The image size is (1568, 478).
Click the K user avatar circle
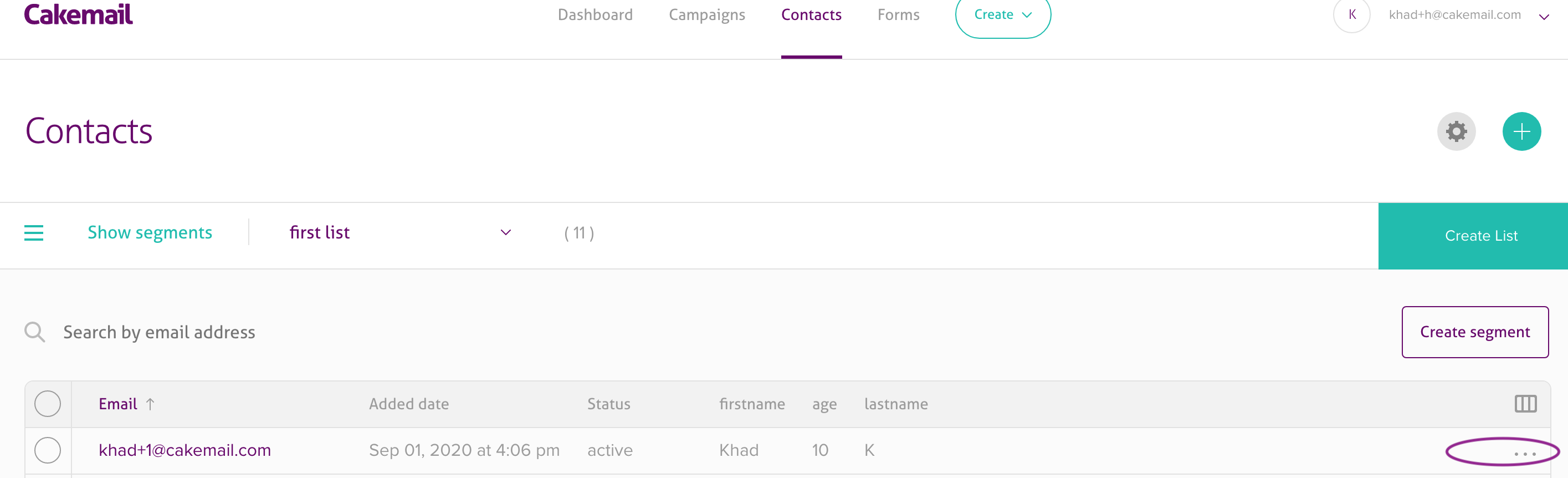tap(1351, 14)
